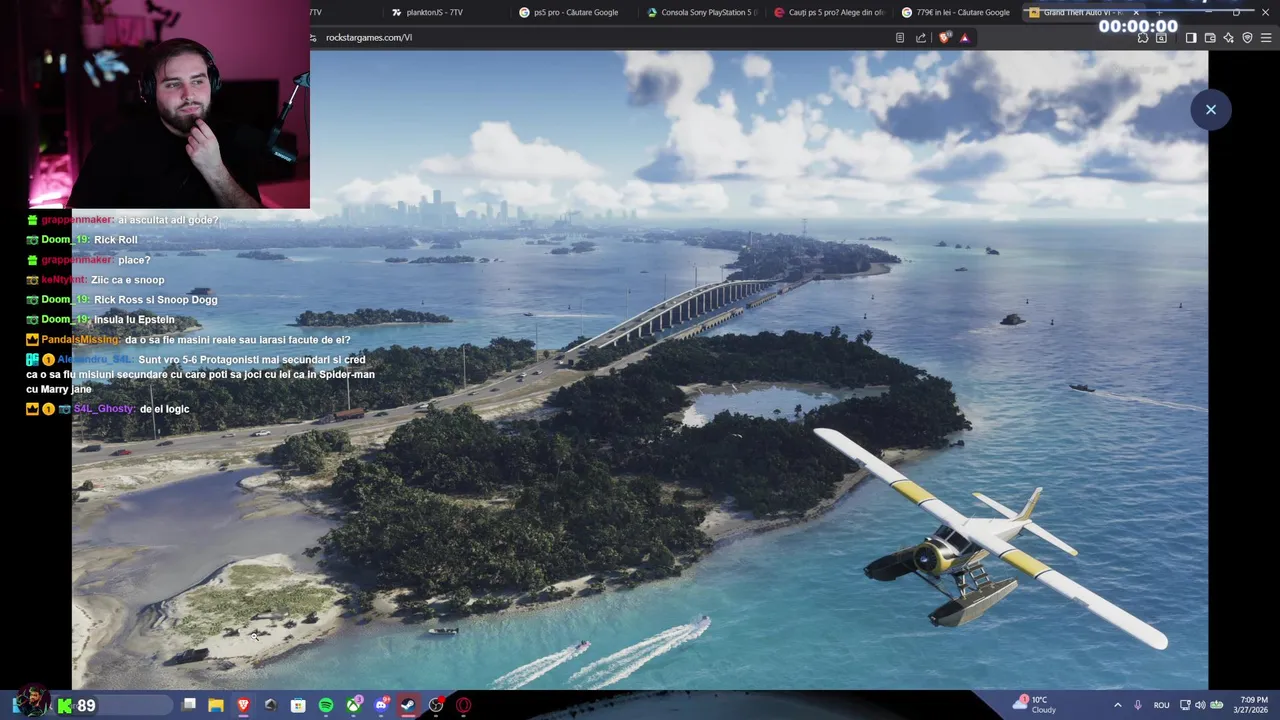Click chat message 'Insula lu Epstein'
1280x720 pixels.
(134, 320)
